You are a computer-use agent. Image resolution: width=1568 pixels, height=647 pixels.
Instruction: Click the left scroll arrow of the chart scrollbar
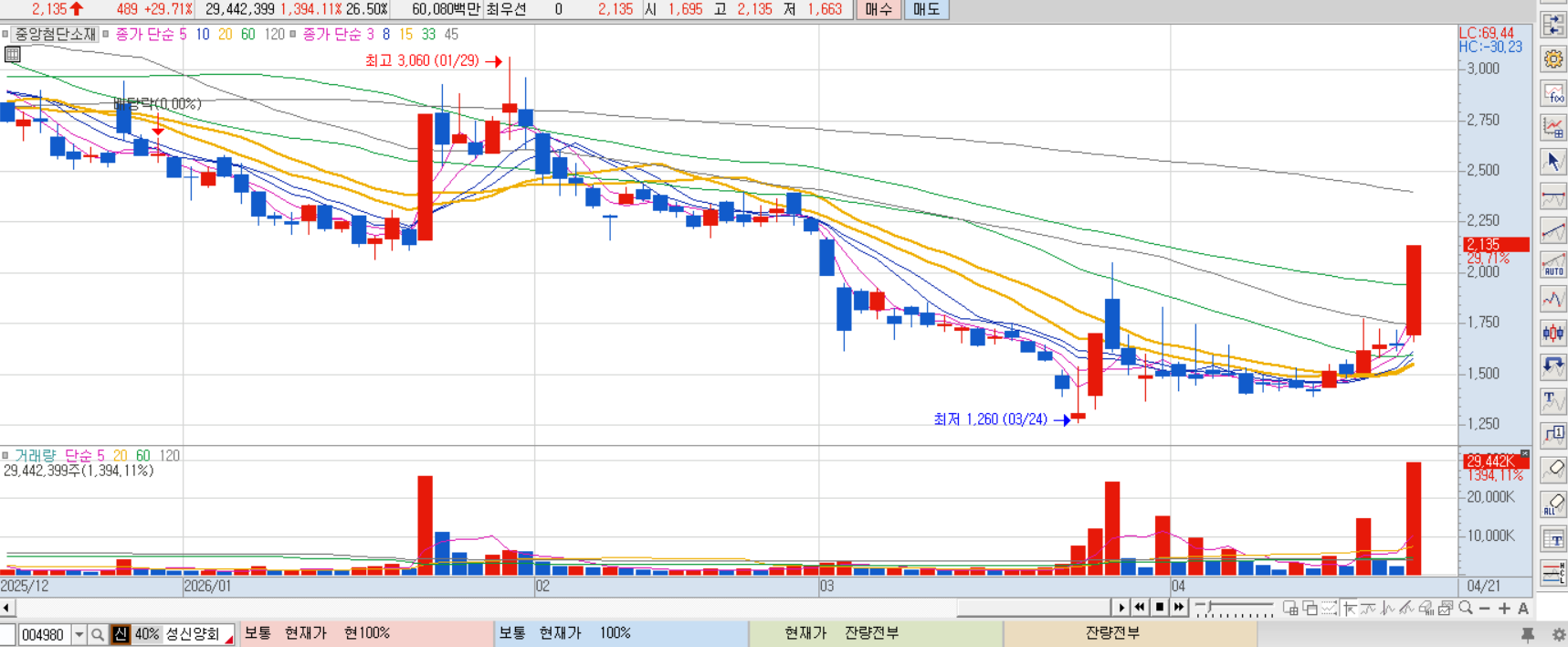pos(6,608)
